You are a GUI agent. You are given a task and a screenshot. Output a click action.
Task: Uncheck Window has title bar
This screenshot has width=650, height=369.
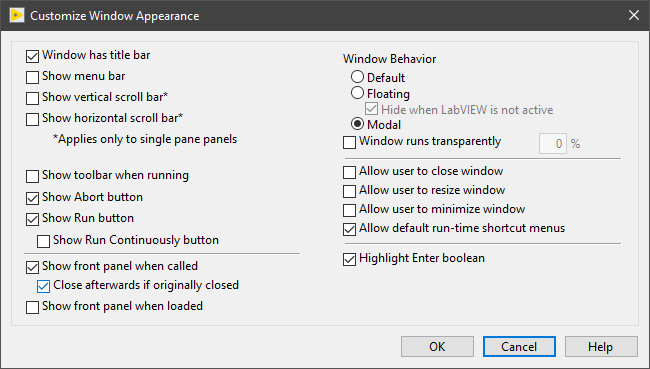[32, 56]
